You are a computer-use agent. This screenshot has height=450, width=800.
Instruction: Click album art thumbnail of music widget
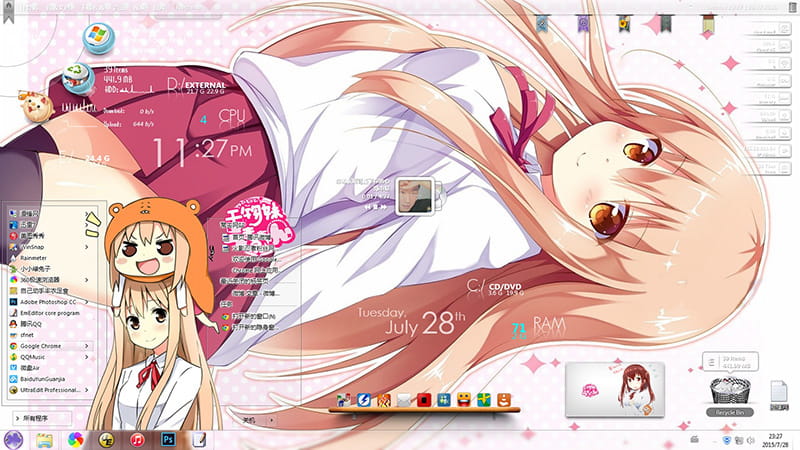tap(414, 196)
